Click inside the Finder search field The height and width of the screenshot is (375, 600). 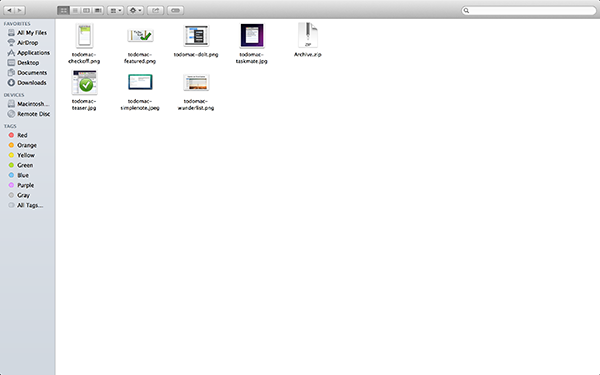coord(528,10)
